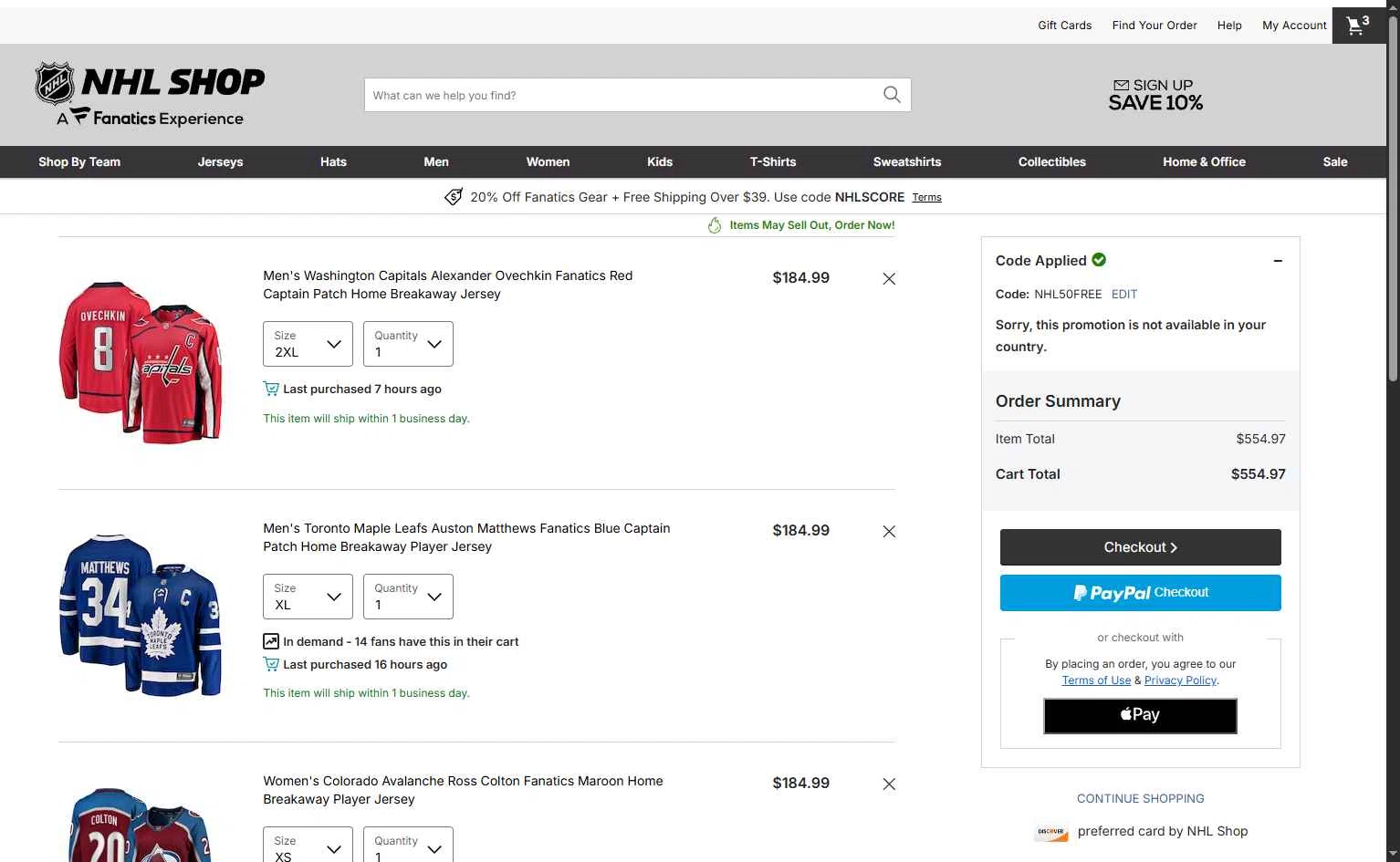Image resolution: width=1400 pixels, height=862 pixels.
Task: Open Size dropdown for Colton jersey
Action: click(308, 845)
